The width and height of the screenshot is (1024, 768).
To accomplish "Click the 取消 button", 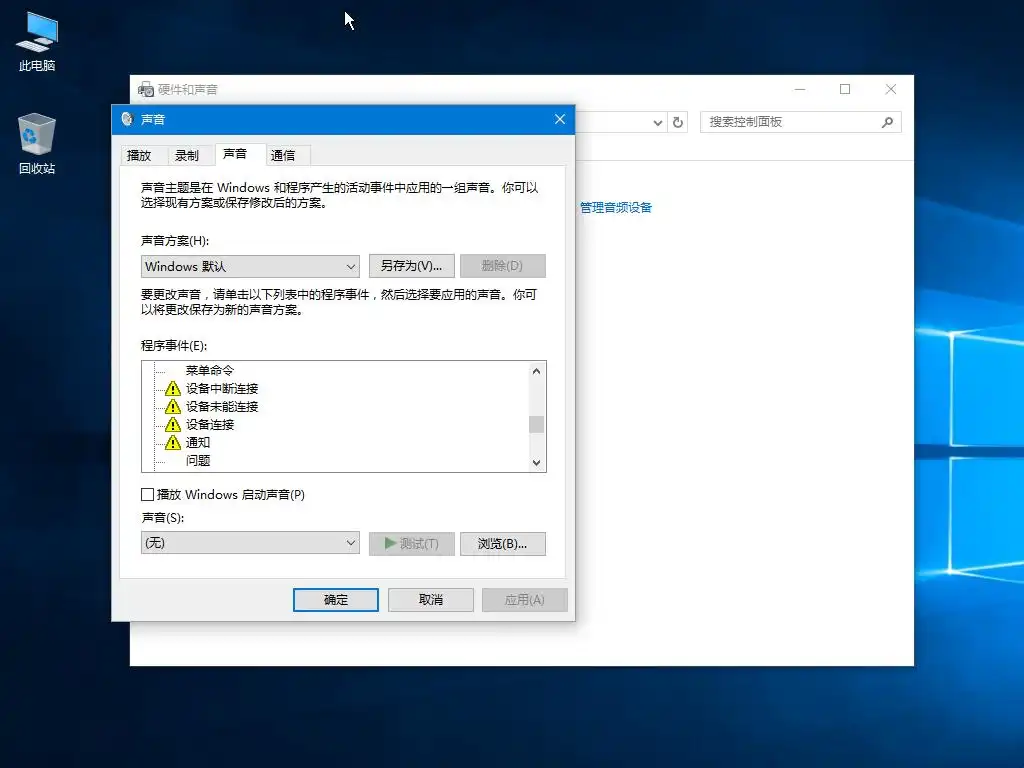I will coord(430,600).
